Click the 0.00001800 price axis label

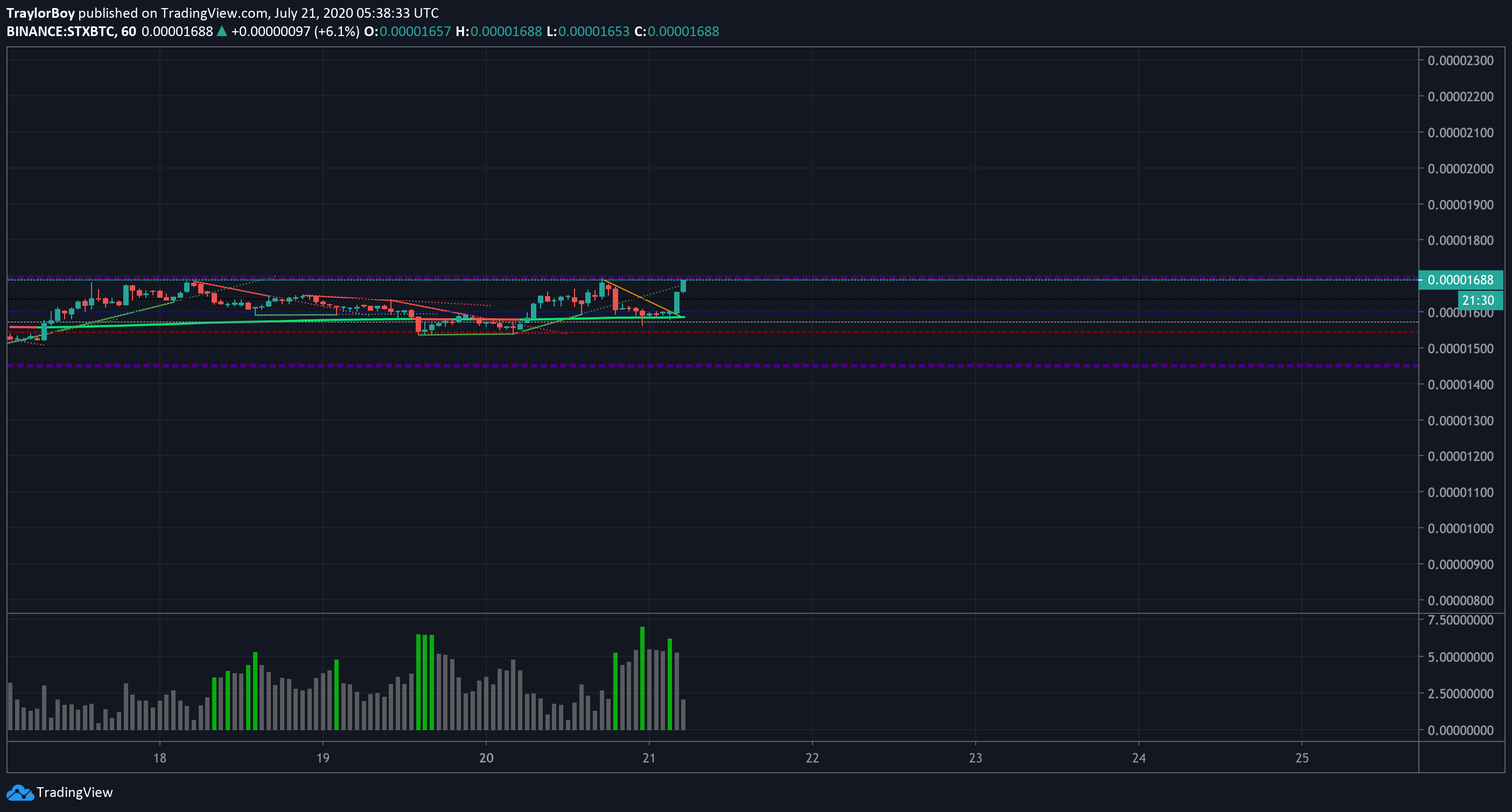tap(1461, 240)
